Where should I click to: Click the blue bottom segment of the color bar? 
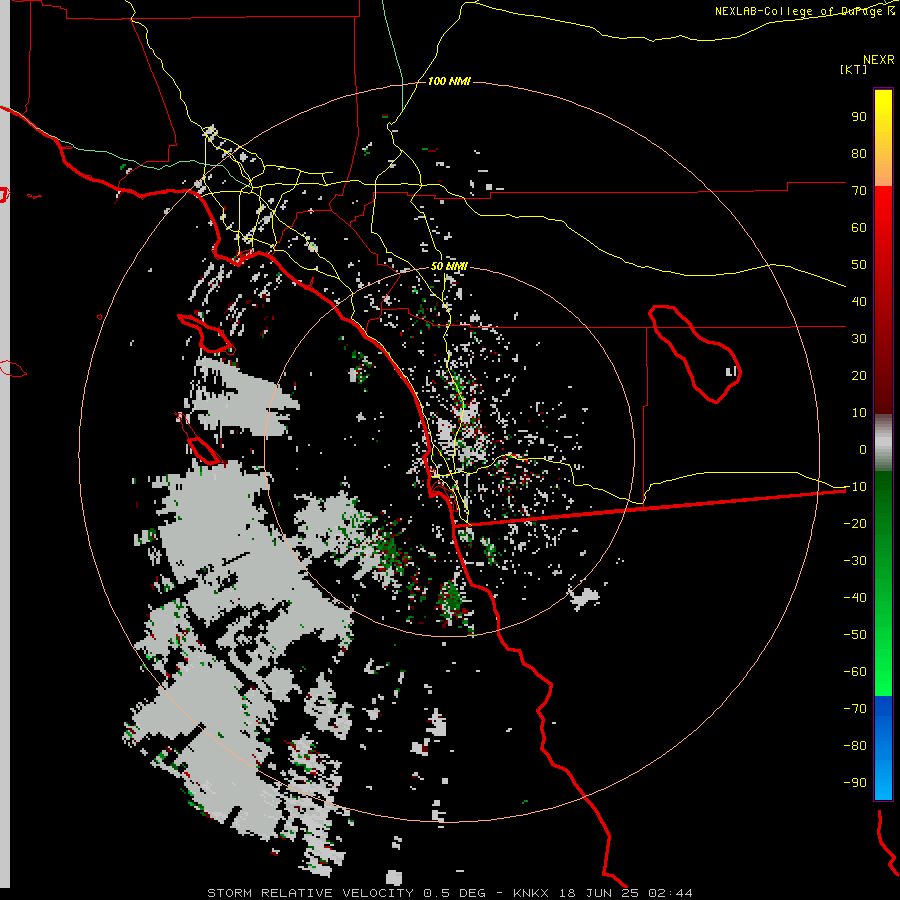point(883,747)
